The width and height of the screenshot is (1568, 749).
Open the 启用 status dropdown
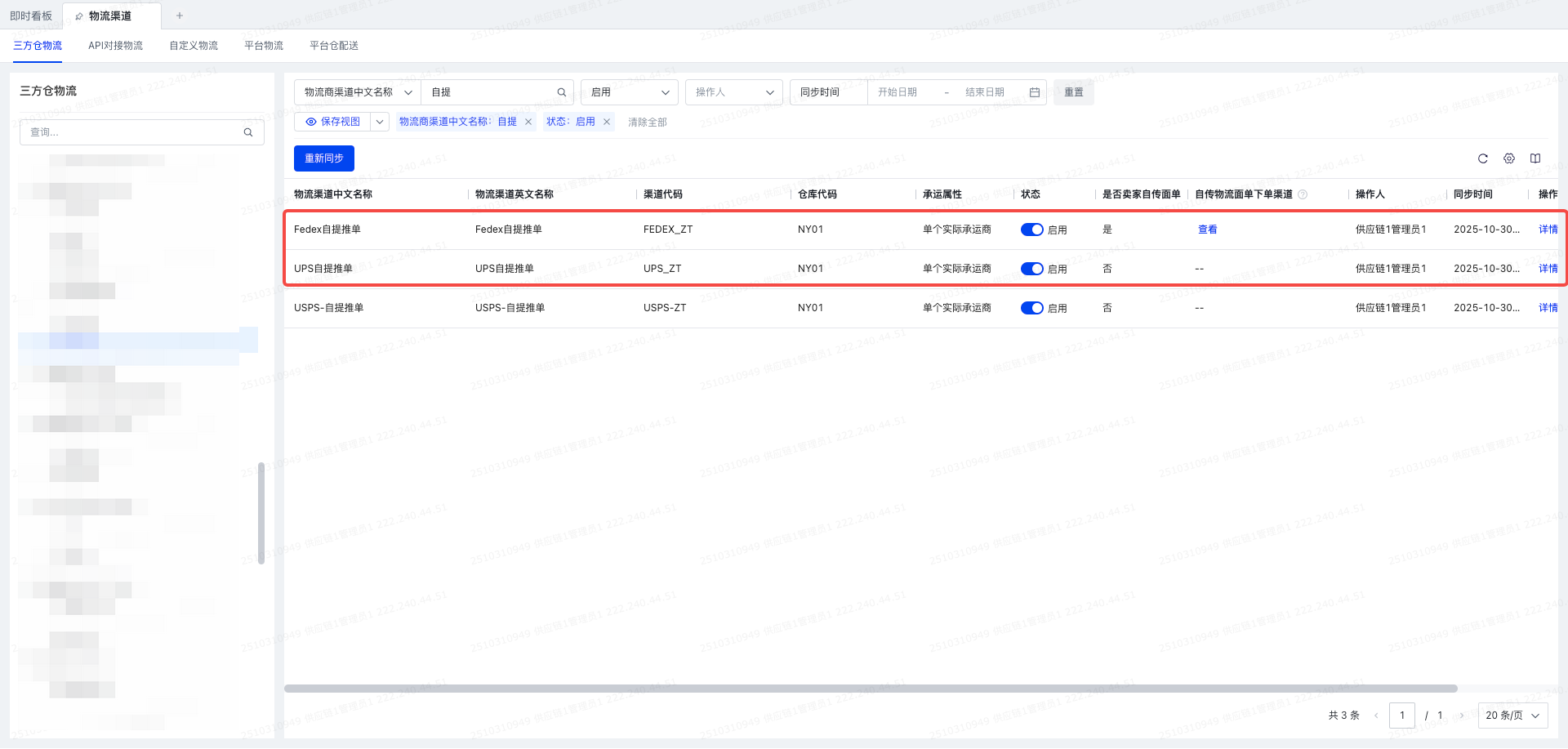pyautogui.click(x=629, y=92)
